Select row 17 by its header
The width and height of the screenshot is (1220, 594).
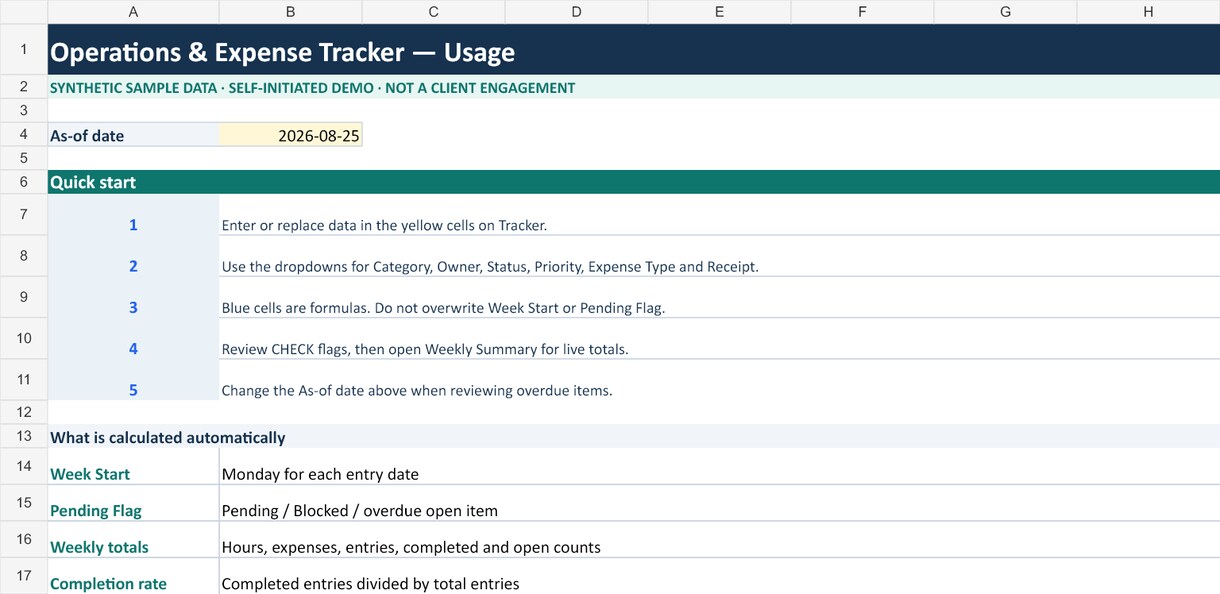[24, 576]
